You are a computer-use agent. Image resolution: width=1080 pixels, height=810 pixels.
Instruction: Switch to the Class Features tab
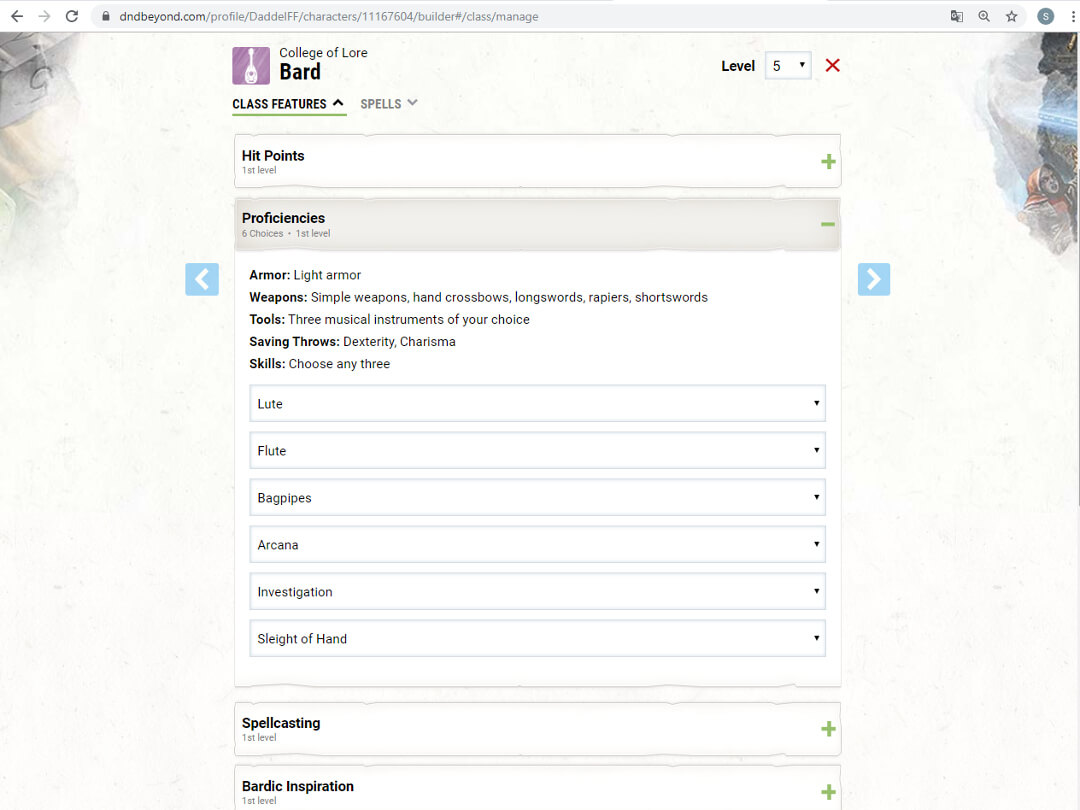288,104
